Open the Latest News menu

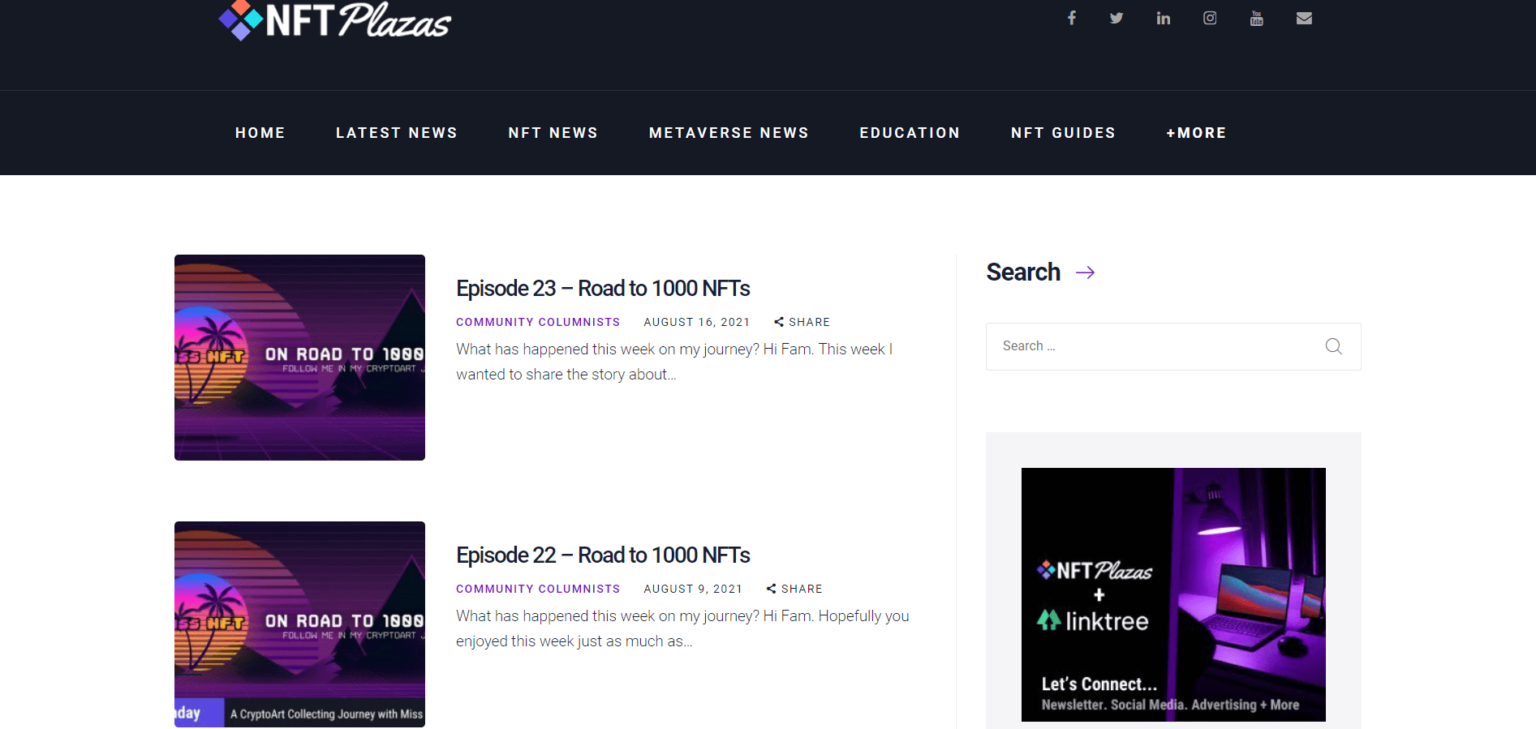[397, 133]
